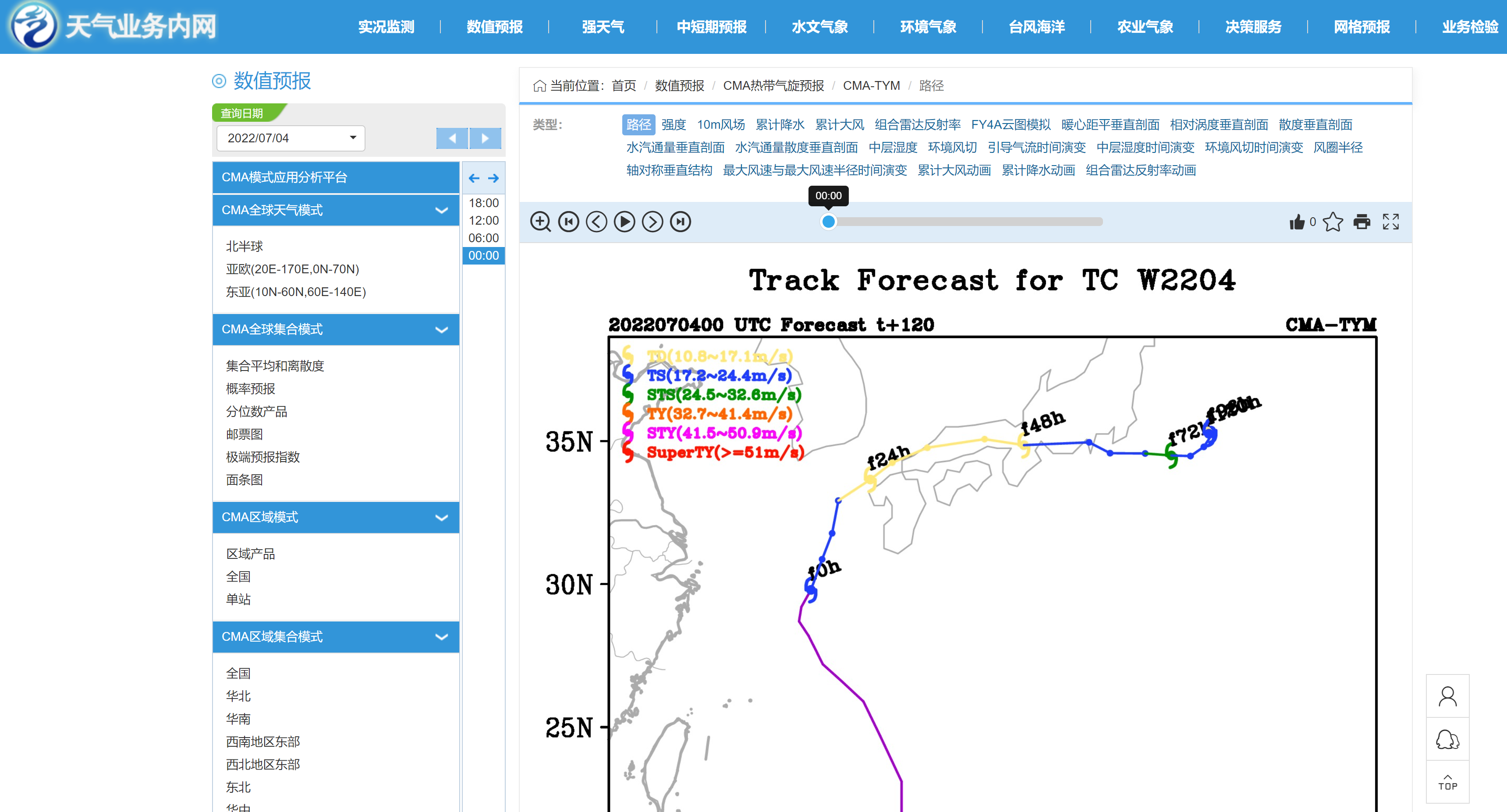This screenshot has height=812, width=1507.
Task: Open 台风海洋 in top navigation
Action: coord(1037,27)
